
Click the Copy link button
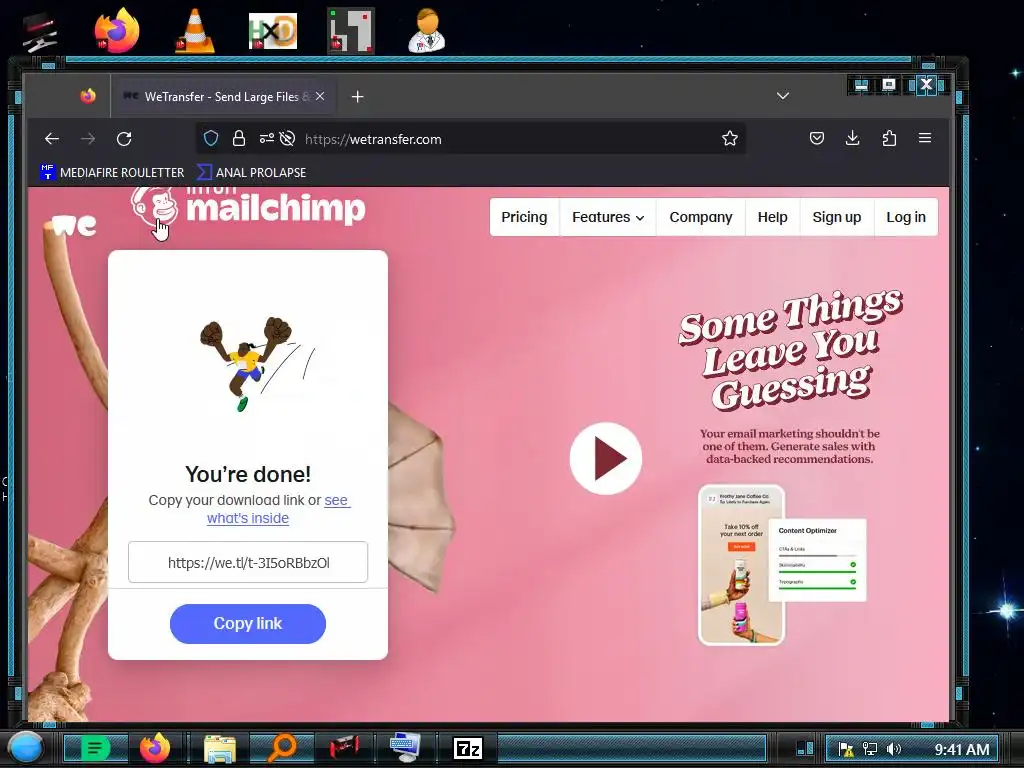248,624
